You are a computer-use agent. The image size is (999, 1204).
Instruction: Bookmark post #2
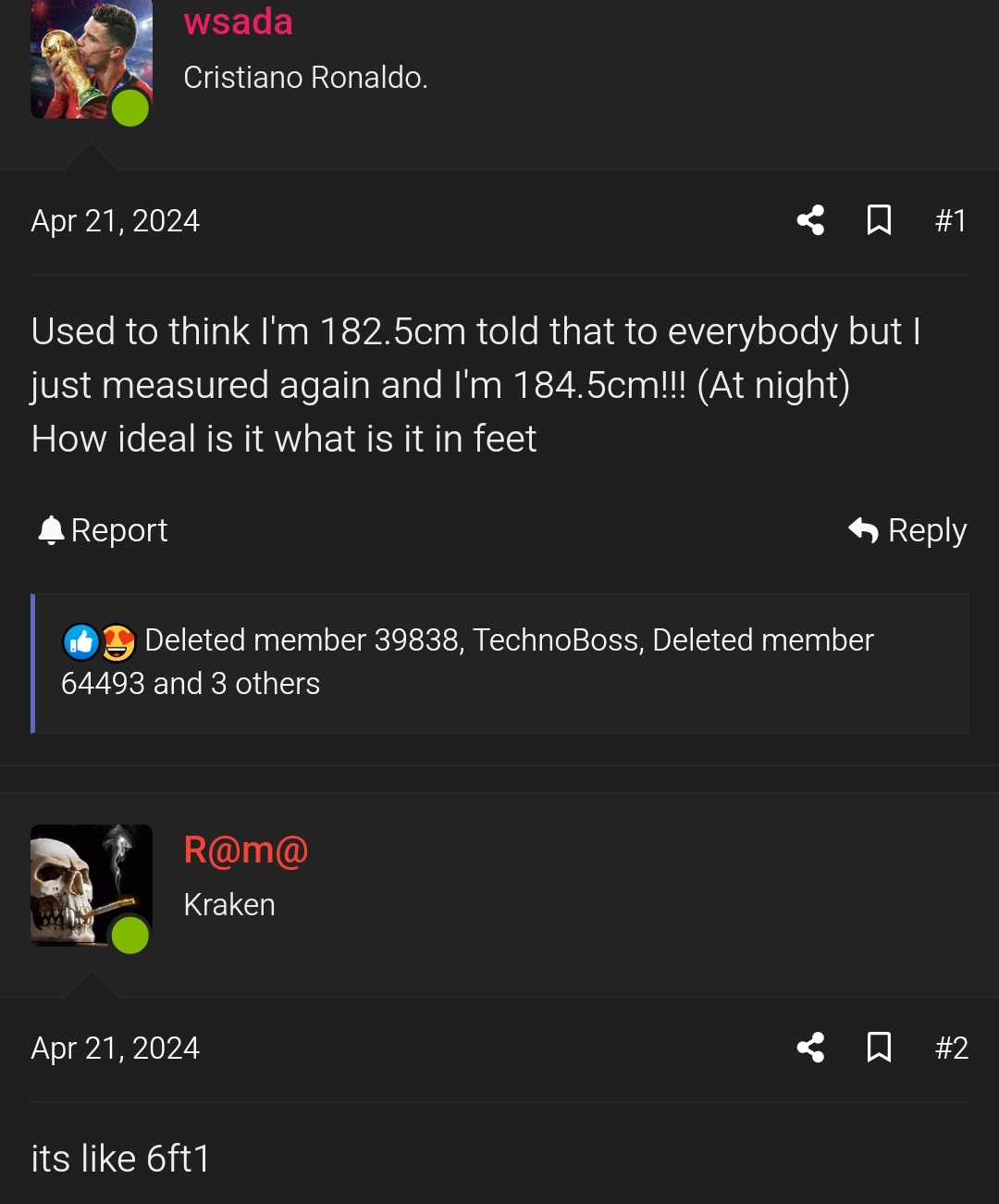[x=880, y=1048]
